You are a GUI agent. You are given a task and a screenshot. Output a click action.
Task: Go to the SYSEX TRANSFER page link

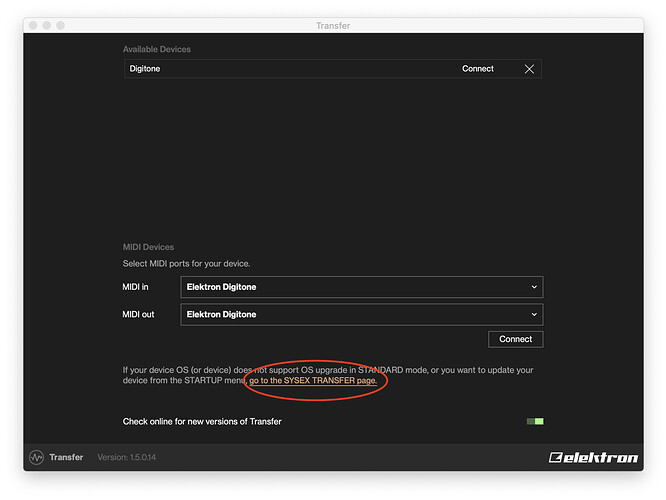click(313, 381)
